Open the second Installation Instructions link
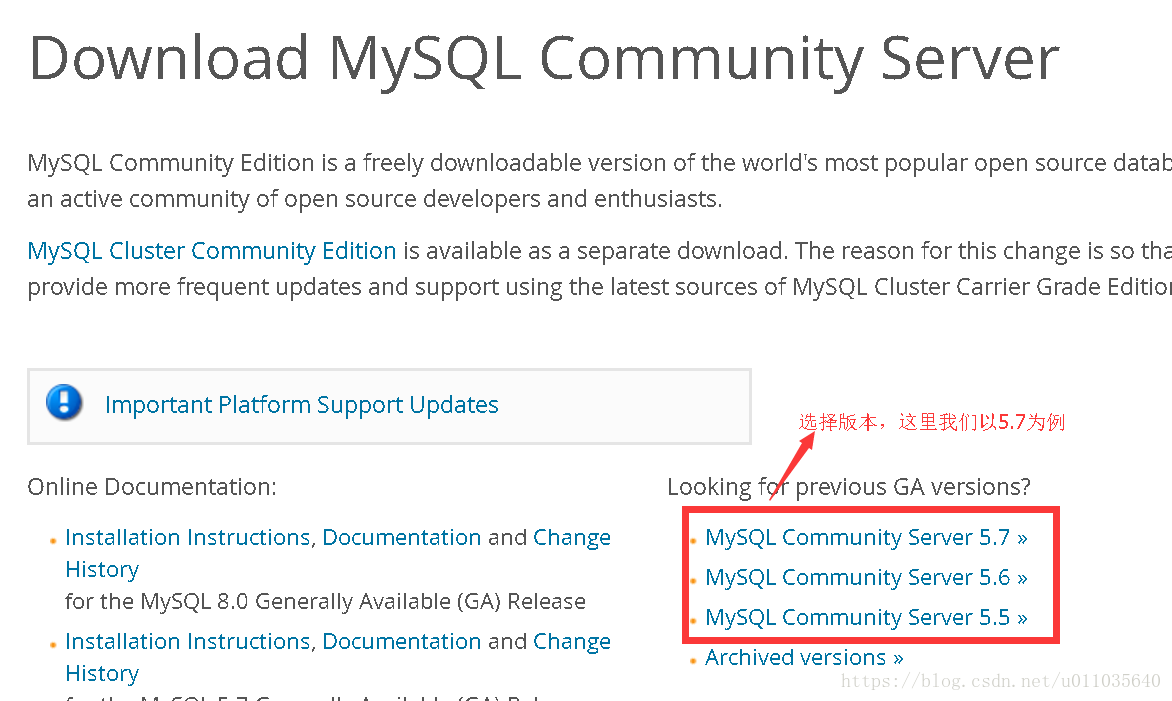1172x701 pixels. click(x=188, y=641)
